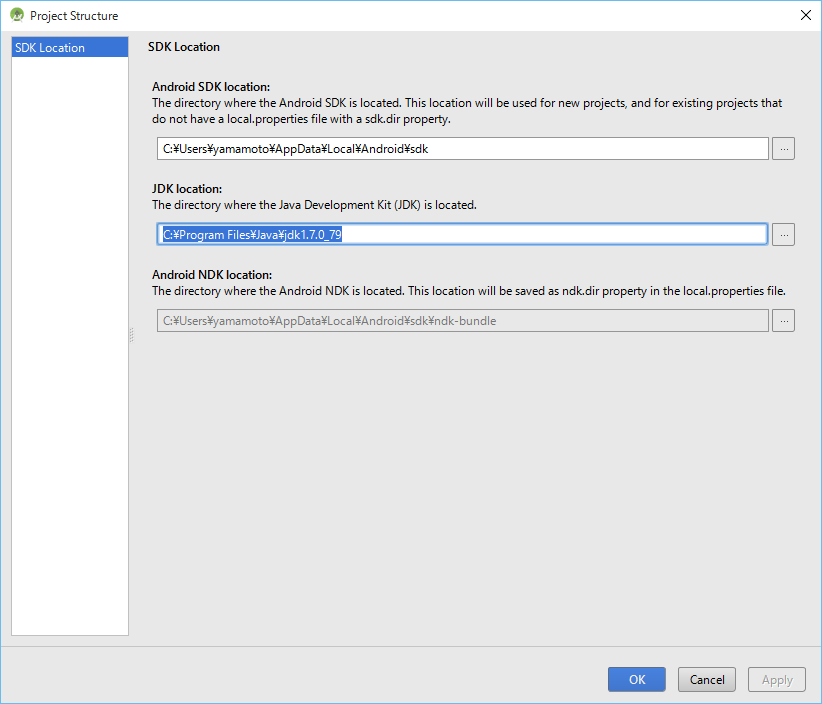
Task: Click the Android NDK location path field
Action: tap(462, 321)
